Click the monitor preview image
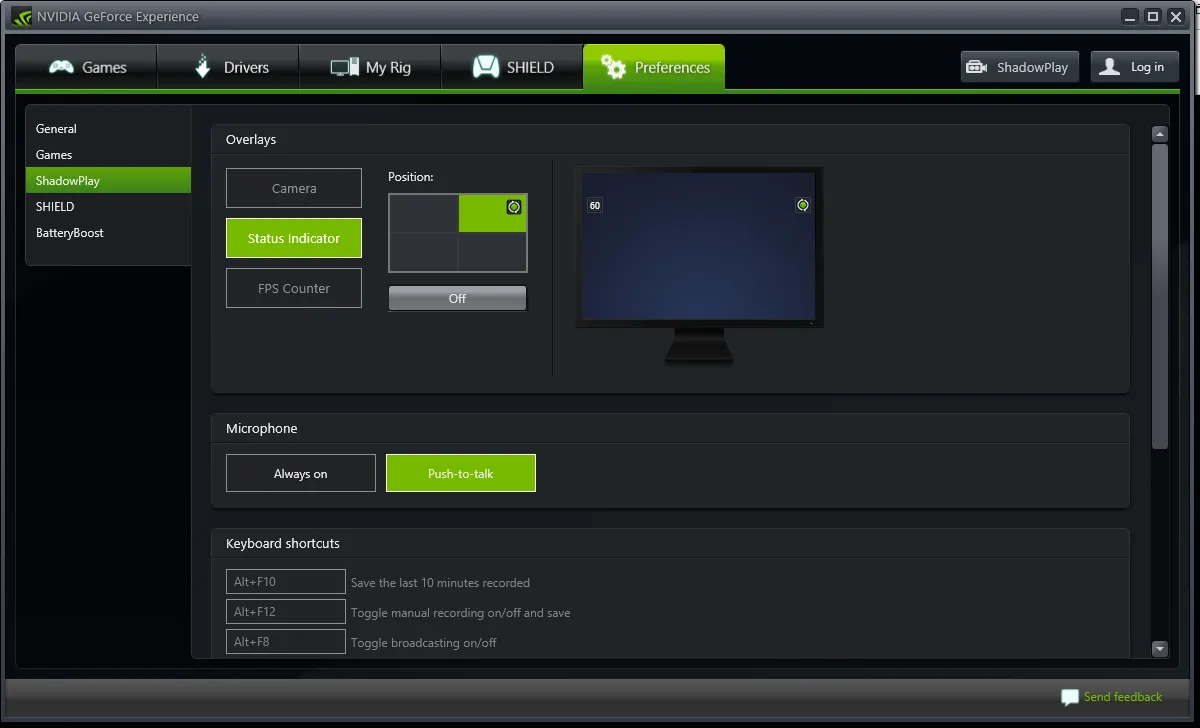The width and height of the screenshot is (1200, 728). pos(699,265)
